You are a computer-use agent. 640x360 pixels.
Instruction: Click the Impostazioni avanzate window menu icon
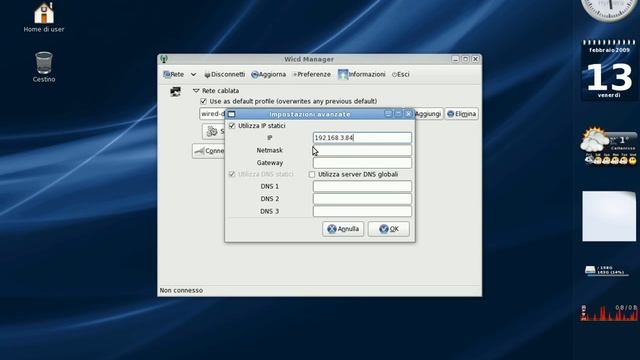(x=231, y=114)
